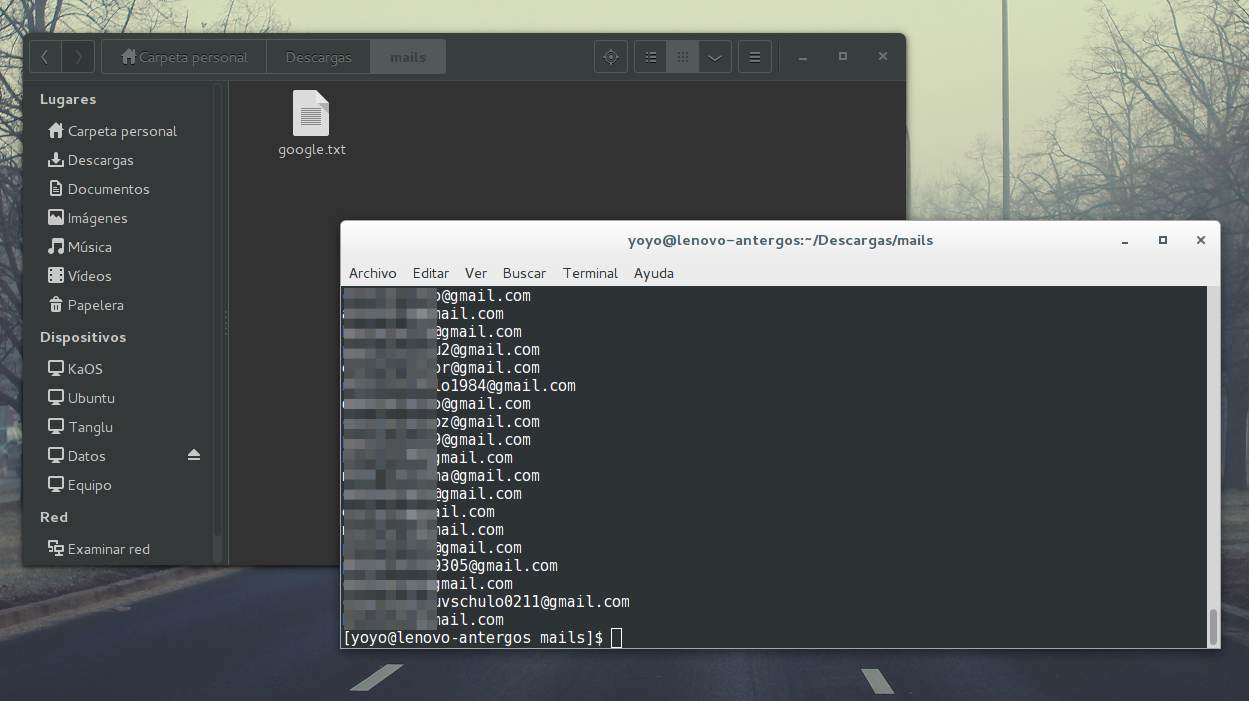The width and height of the screenshot is (1249, 701).
Task: Click the film icon beside Vídeos
Action: [56, 275]
